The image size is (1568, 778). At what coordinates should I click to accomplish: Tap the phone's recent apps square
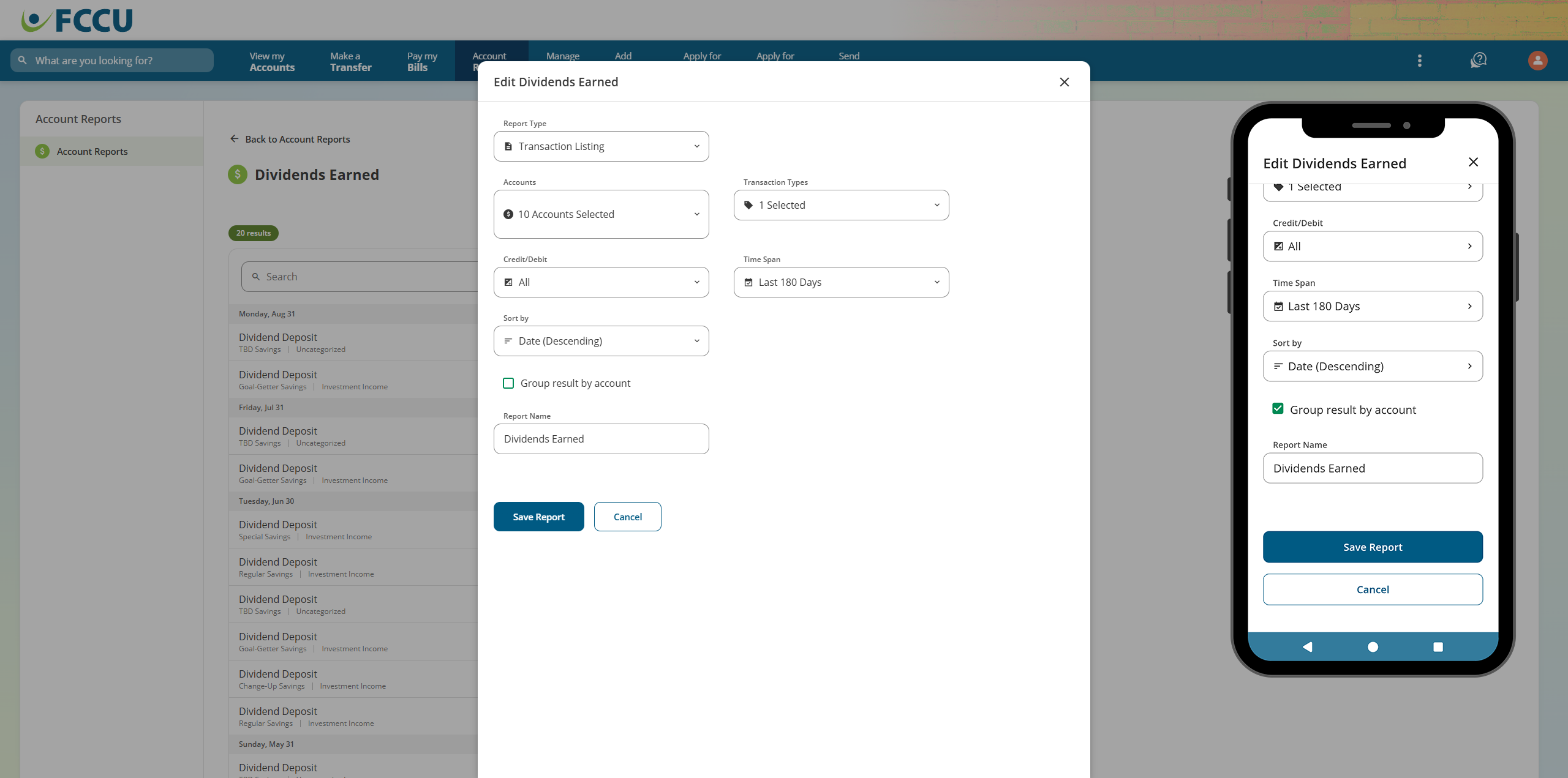(x=1438, y=647)
